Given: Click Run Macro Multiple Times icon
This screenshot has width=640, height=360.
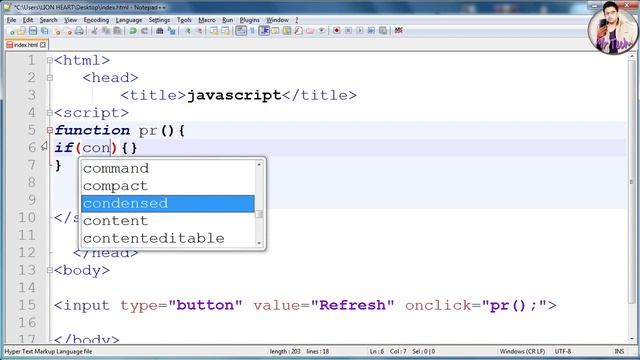Looking at the screenshot, I should [x=371, y=31].
